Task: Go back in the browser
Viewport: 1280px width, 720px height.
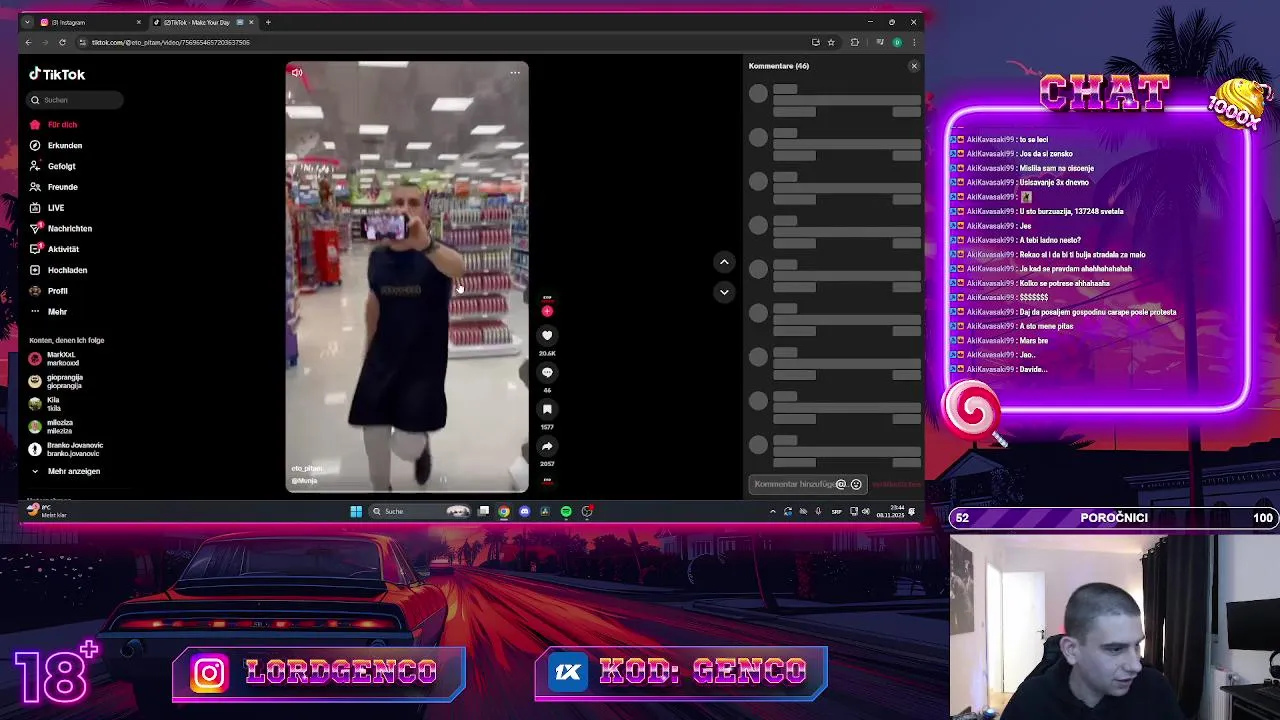Action: pyautogui.click(x=28, y=42)
